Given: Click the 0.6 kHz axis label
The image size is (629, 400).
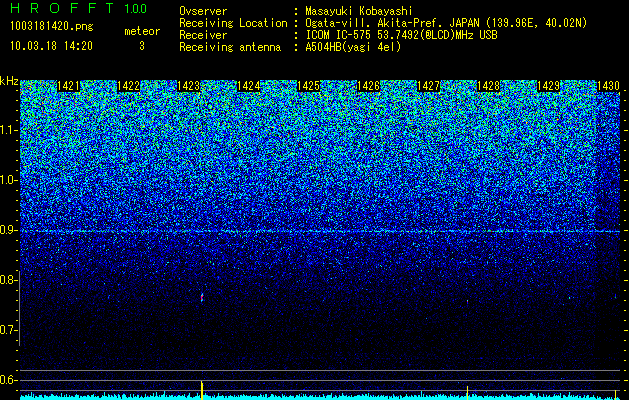Looking at the screenshot, I should 9,380.
